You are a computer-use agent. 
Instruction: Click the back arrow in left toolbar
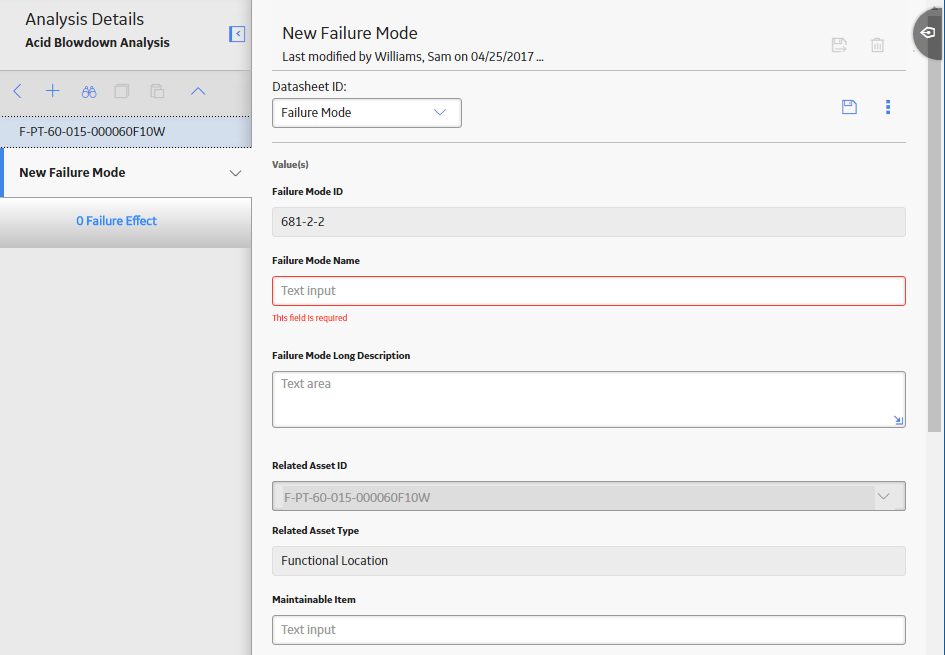(x=17, y=92)
